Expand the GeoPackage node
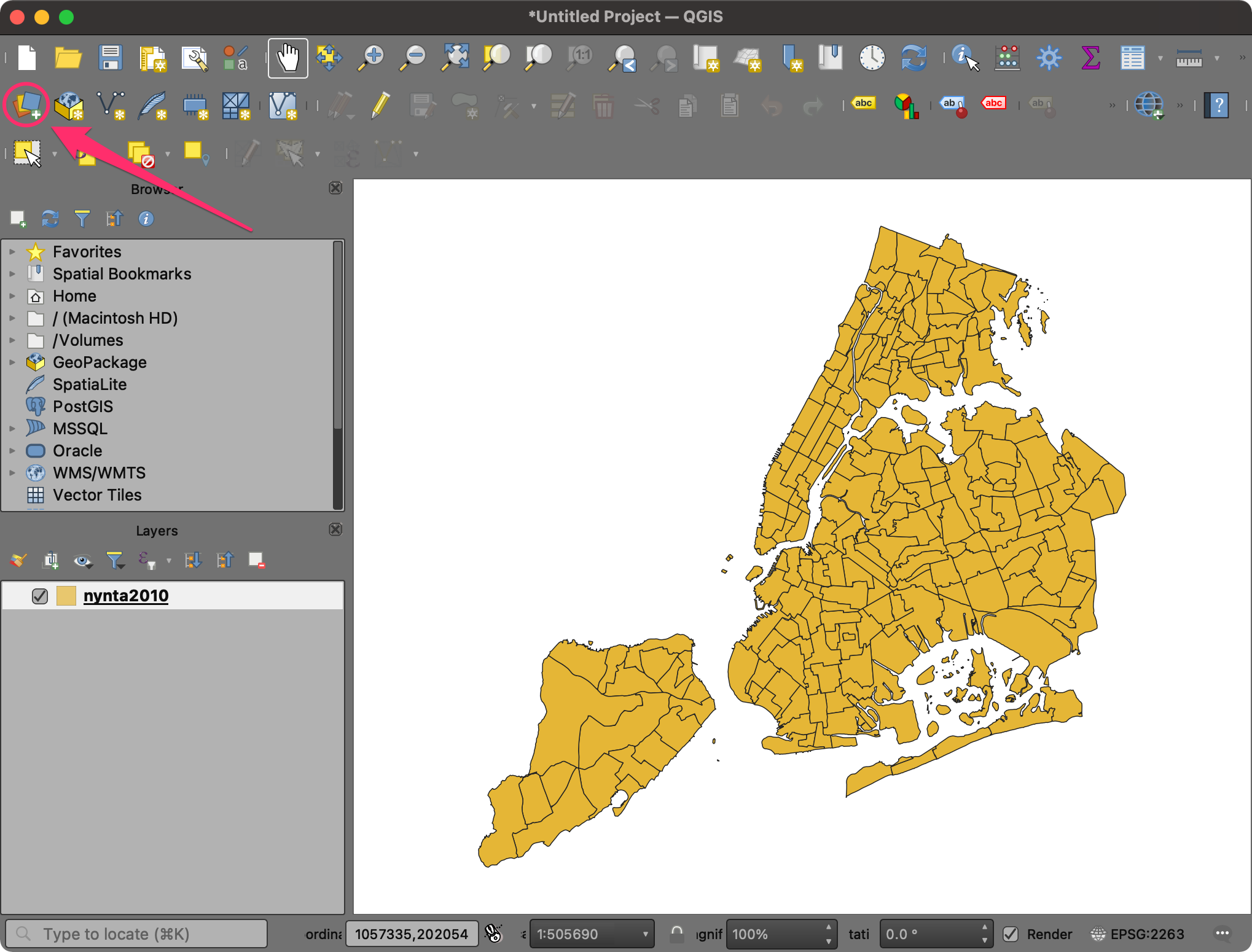 pyautogui.click(x=12, y=362)
